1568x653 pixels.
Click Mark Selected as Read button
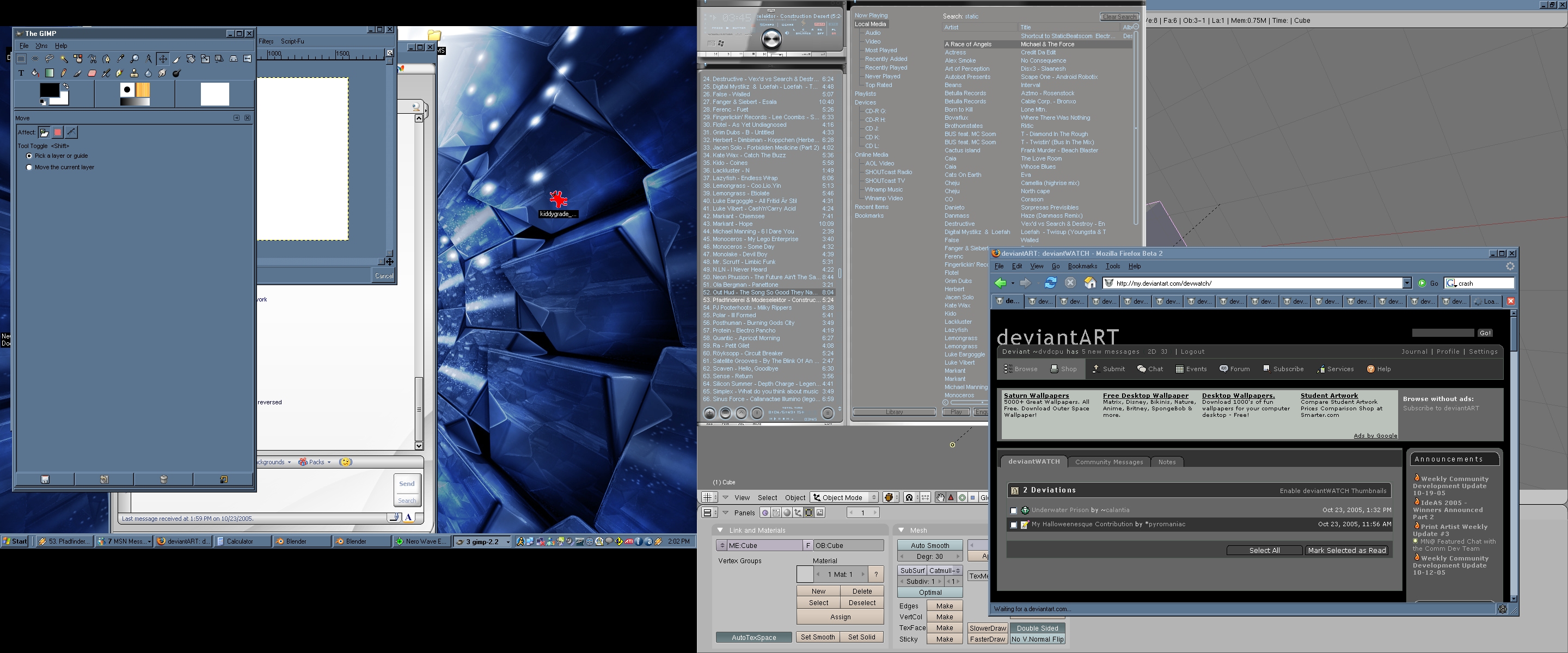pos(1347,550)
